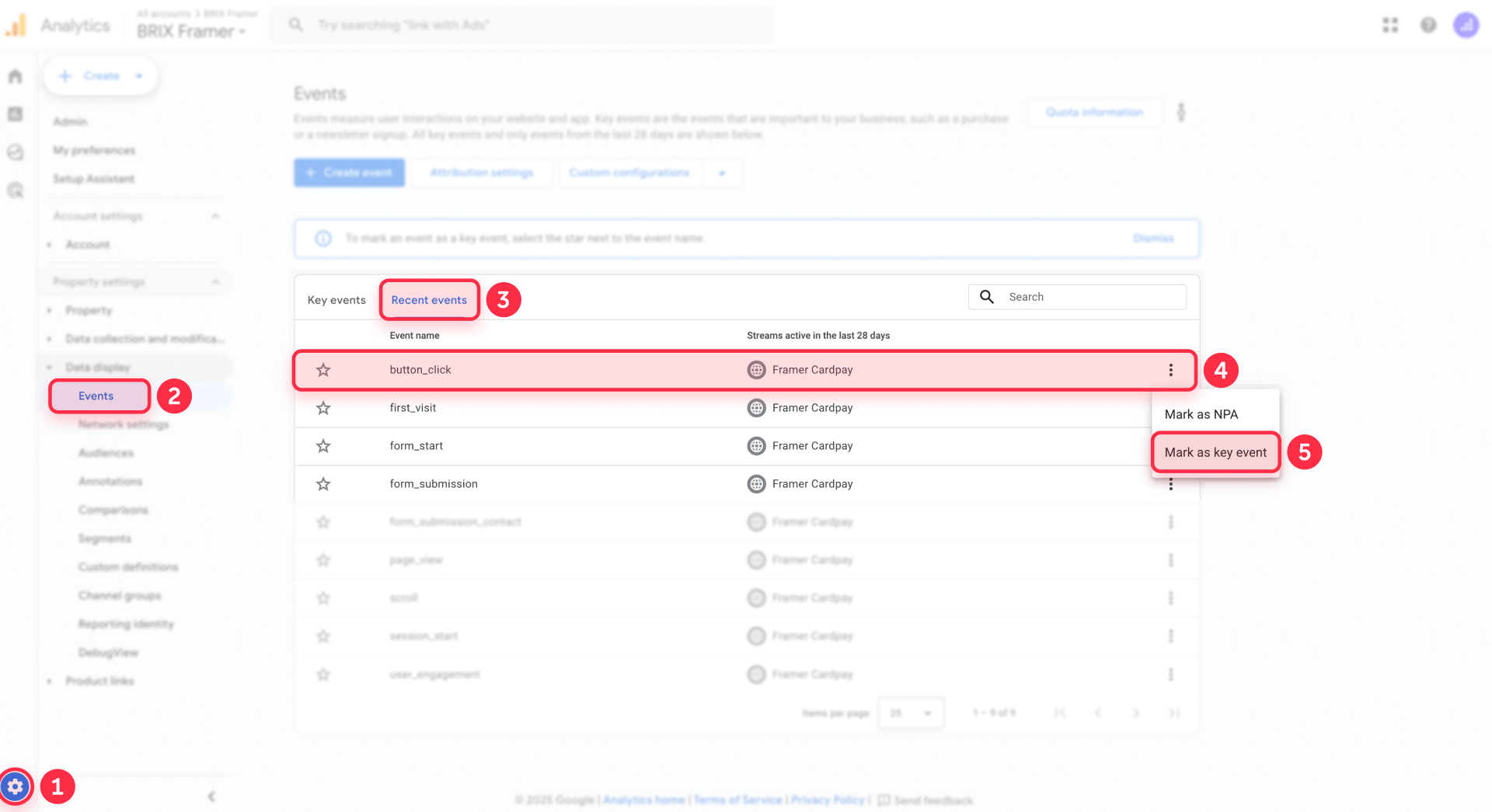Viewport: 1492px width, 812px height.
Task: Star the scroll event
Action: coord(323,598)
